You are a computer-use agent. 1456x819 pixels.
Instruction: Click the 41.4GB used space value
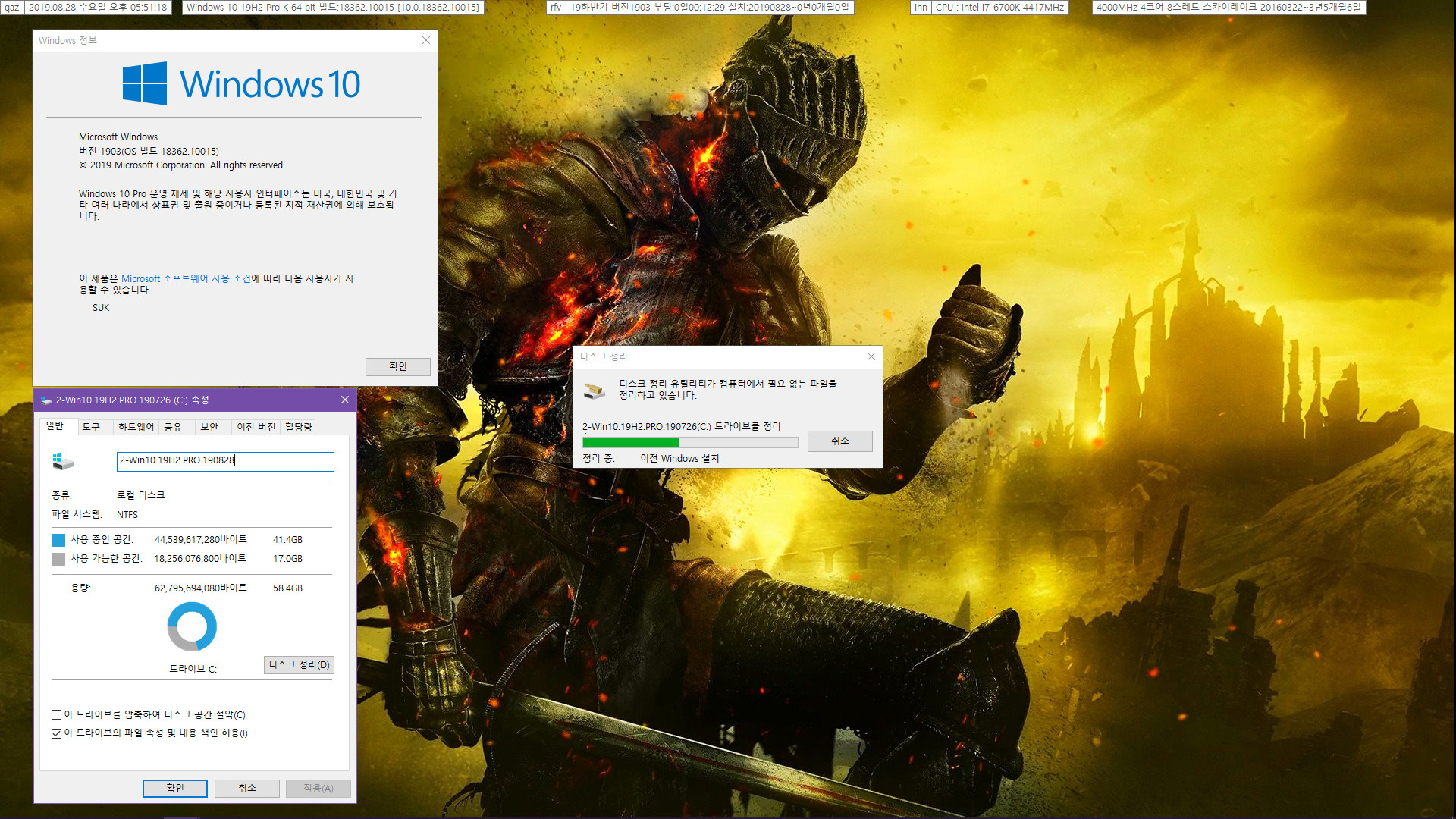click(x=287, y=540)
